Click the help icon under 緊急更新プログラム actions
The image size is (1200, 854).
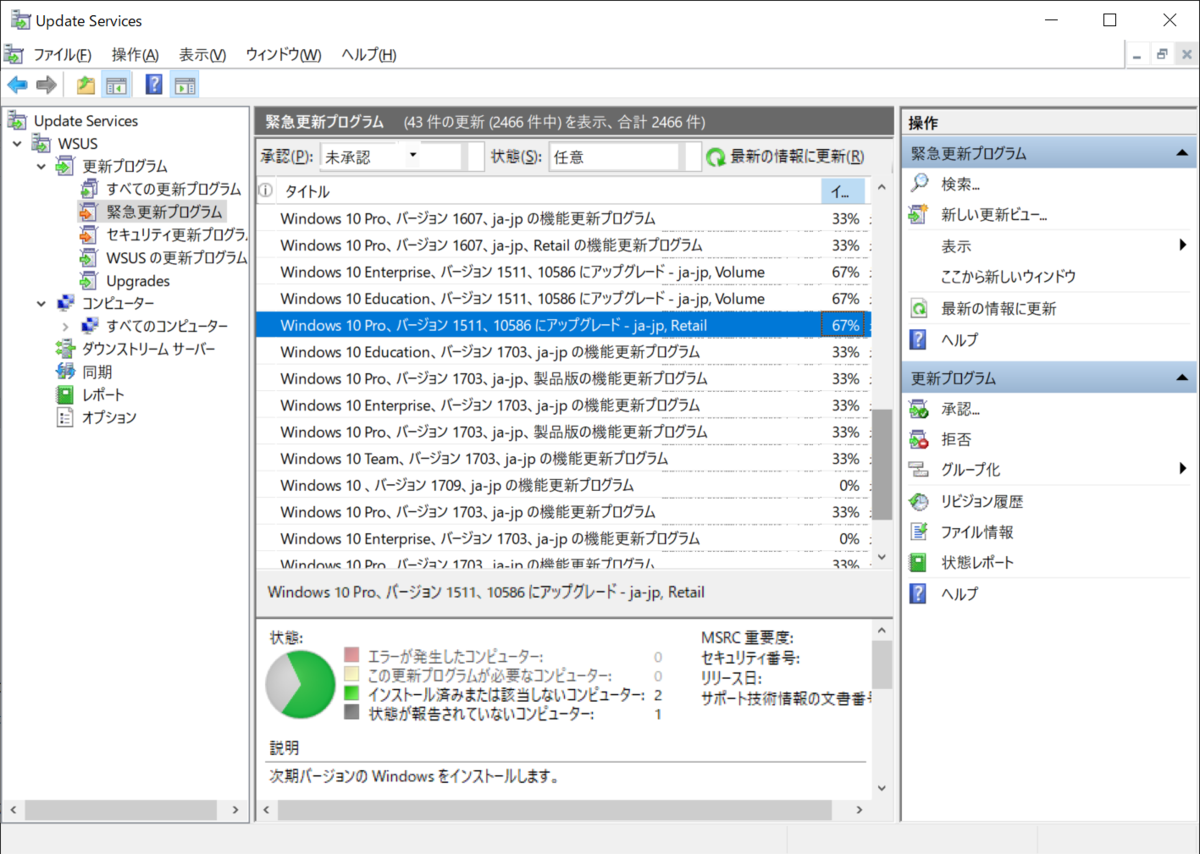[918, 340]
